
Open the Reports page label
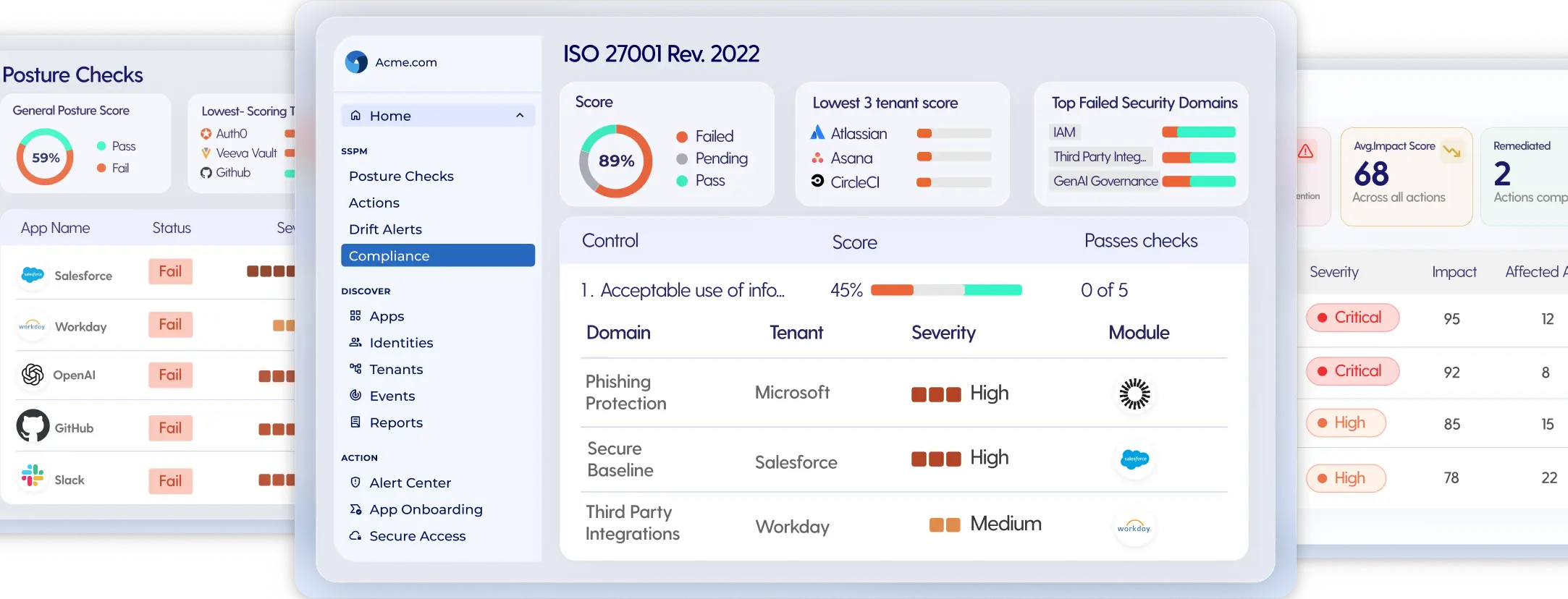pos(396,422)
